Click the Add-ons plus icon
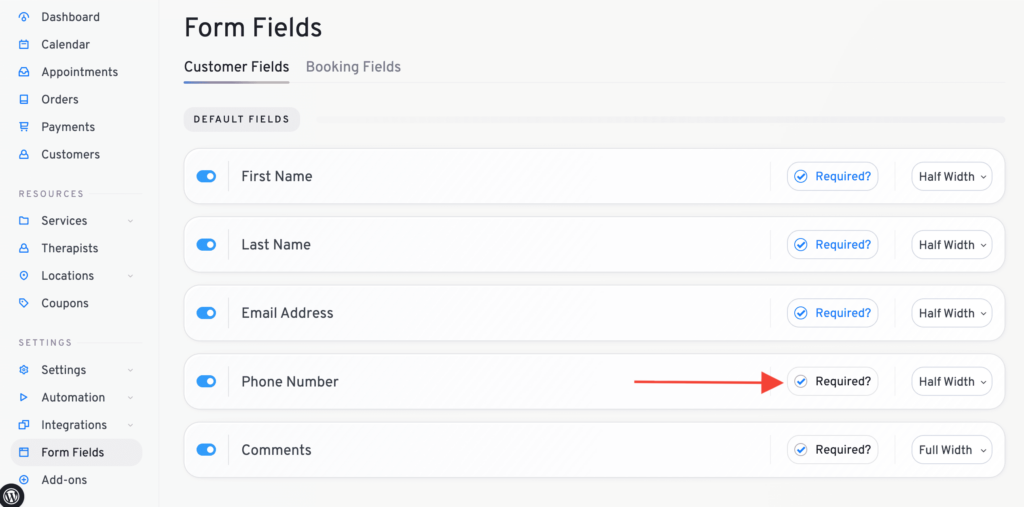The width and height of the screenshot is (1024, 507). click(x=24, y=480)
